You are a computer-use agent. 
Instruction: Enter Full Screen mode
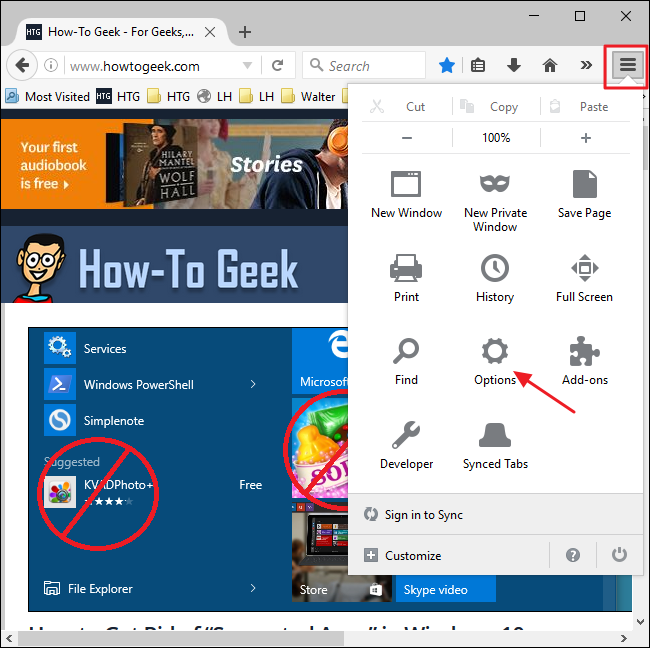pos(584,279)
